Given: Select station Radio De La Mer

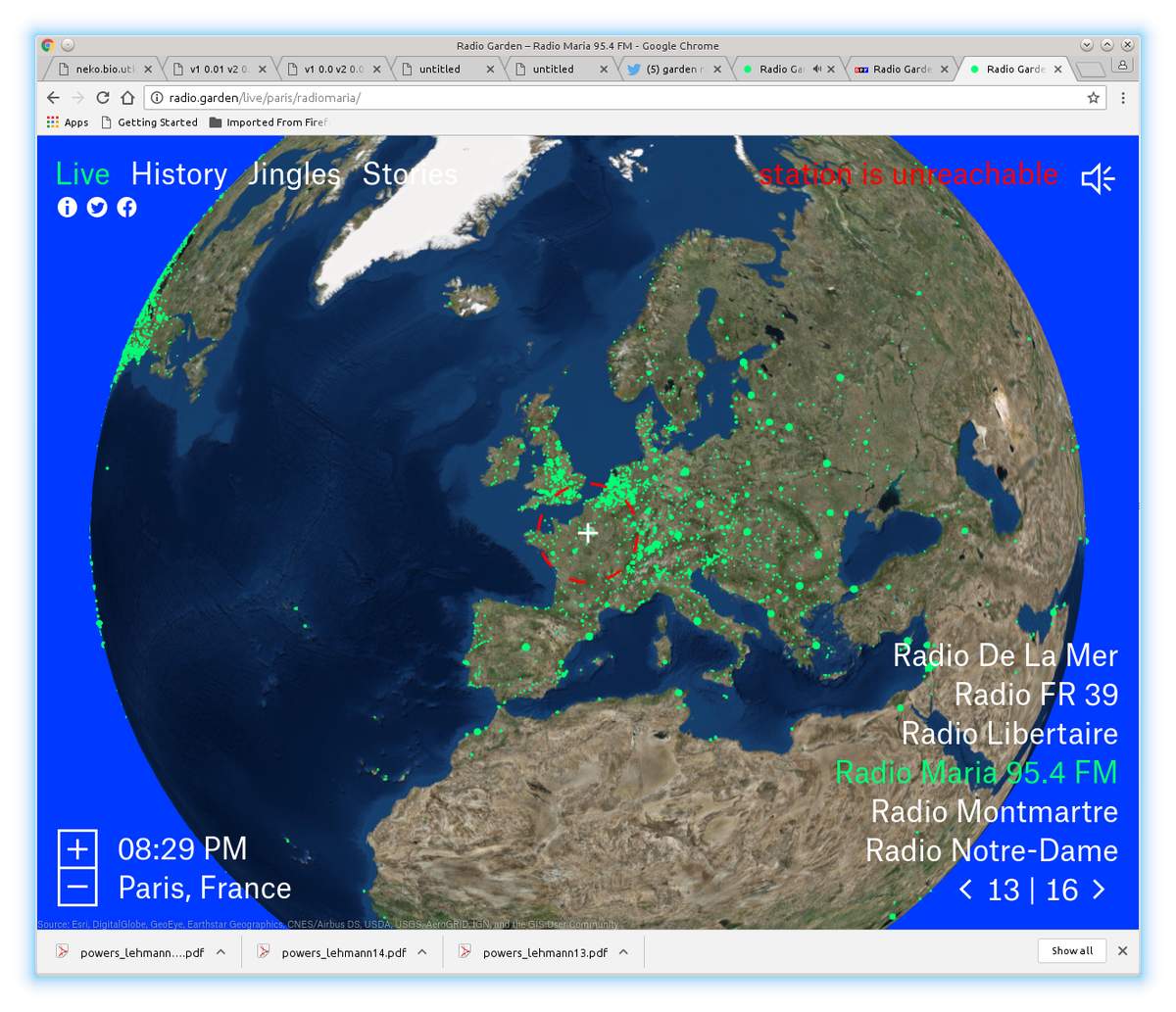Looking at the screenshot, I should [1005, 655].
